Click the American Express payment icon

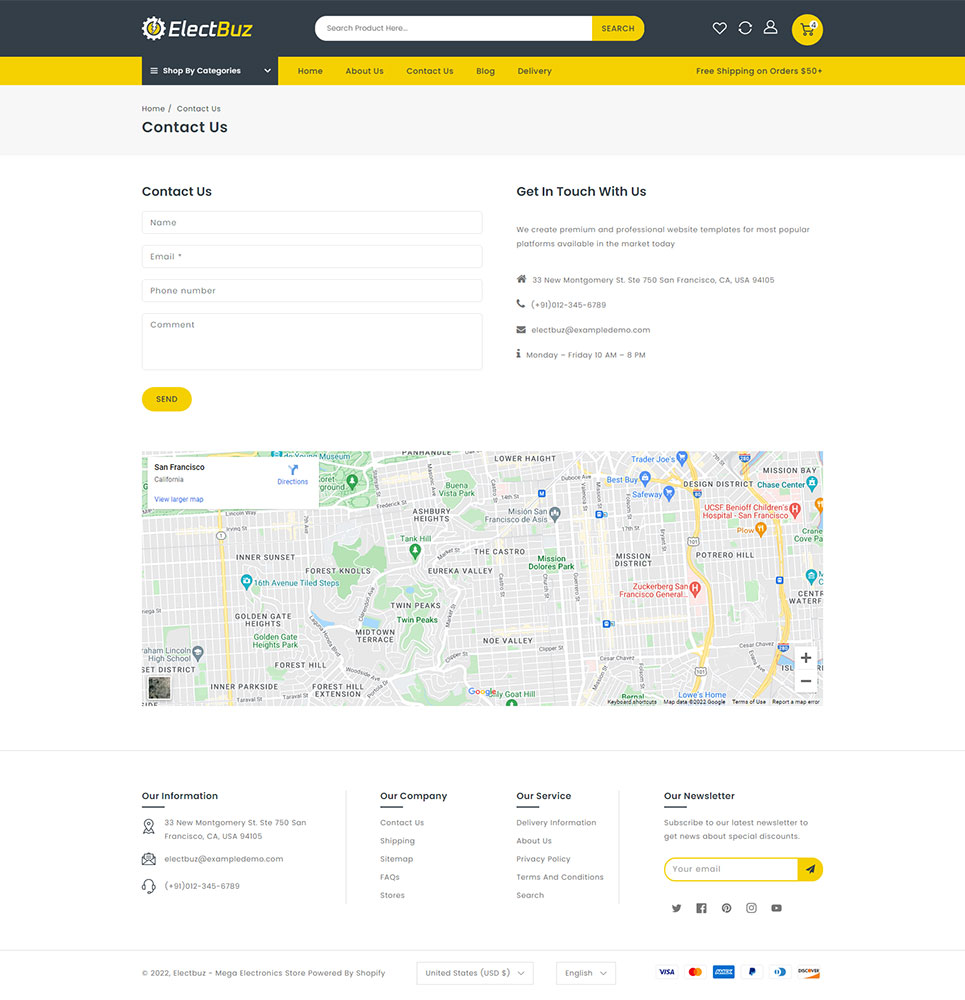pos(723,972)
